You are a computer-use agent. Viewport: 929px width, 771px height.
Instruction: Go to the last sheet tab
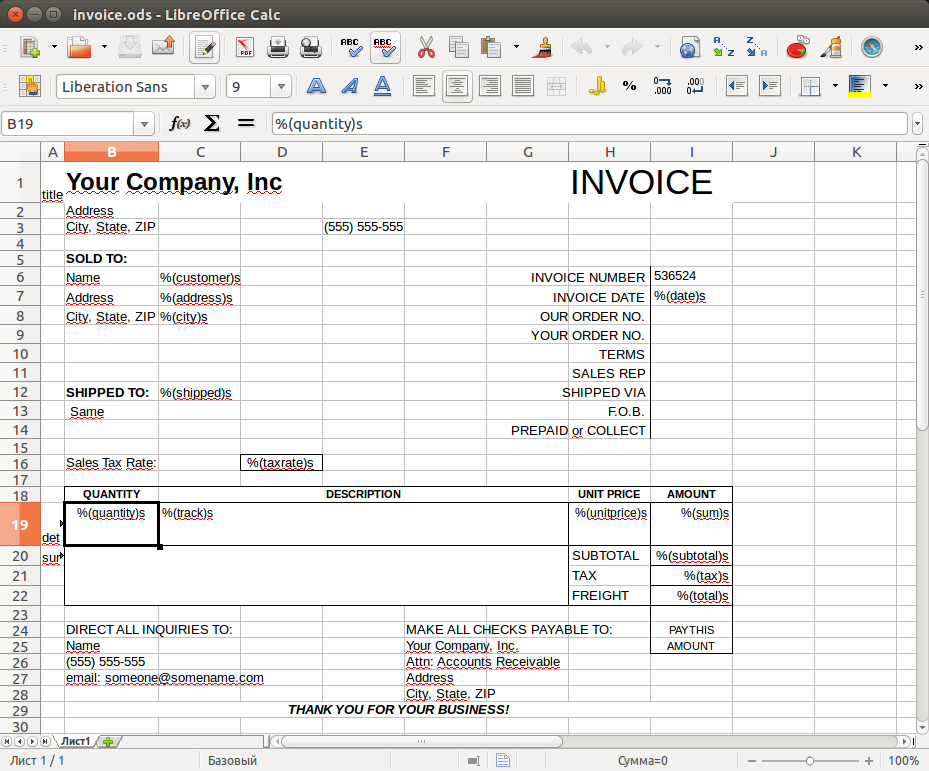click(x=44, y=741)
